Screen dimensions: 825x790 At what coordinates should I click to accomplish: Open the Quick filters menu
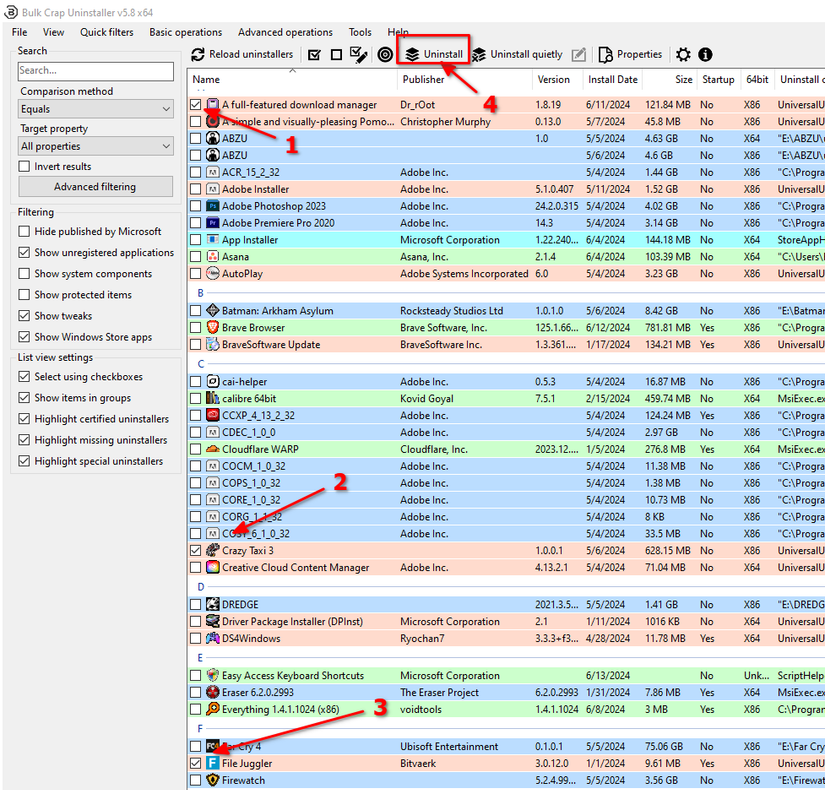click(x=107, y=32)
